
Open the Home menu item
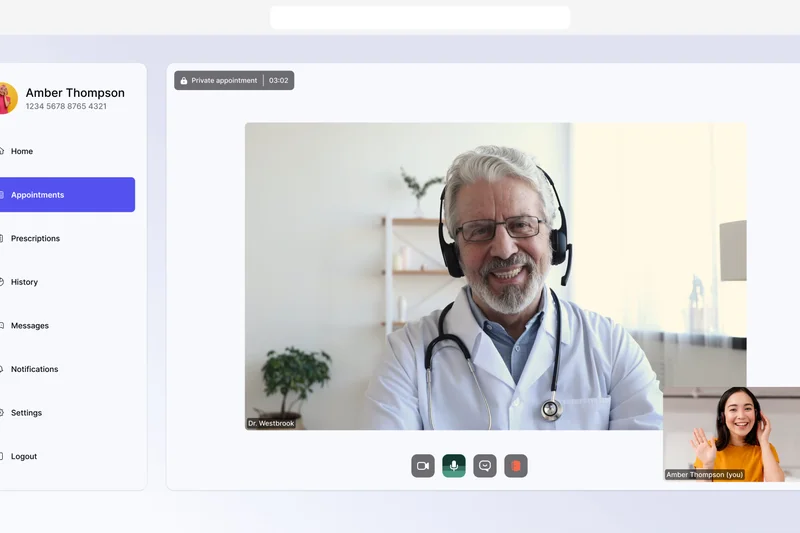22,152
